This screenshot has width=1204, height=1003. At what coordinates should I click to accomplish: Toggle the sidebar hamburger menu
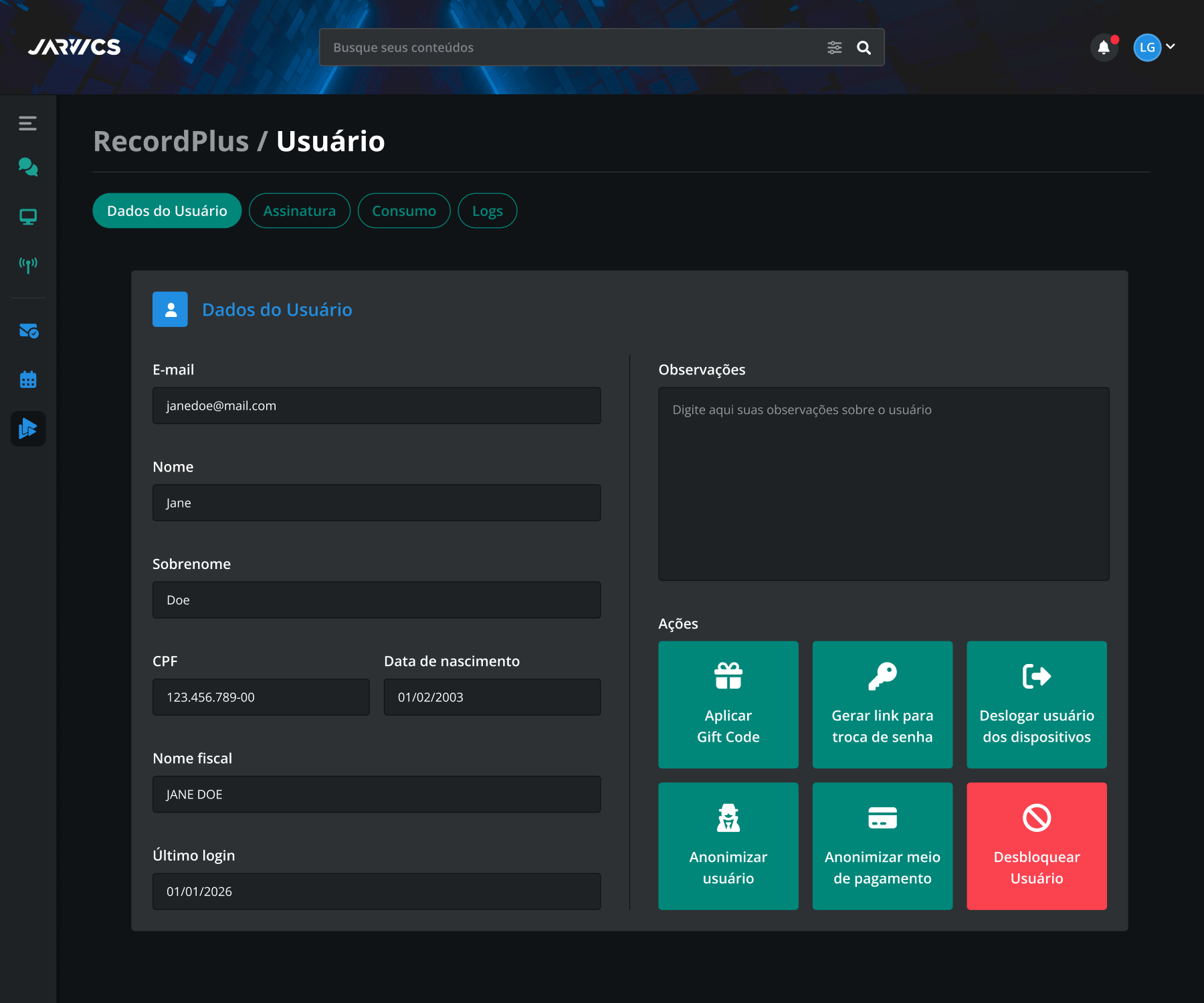[28, 123]
